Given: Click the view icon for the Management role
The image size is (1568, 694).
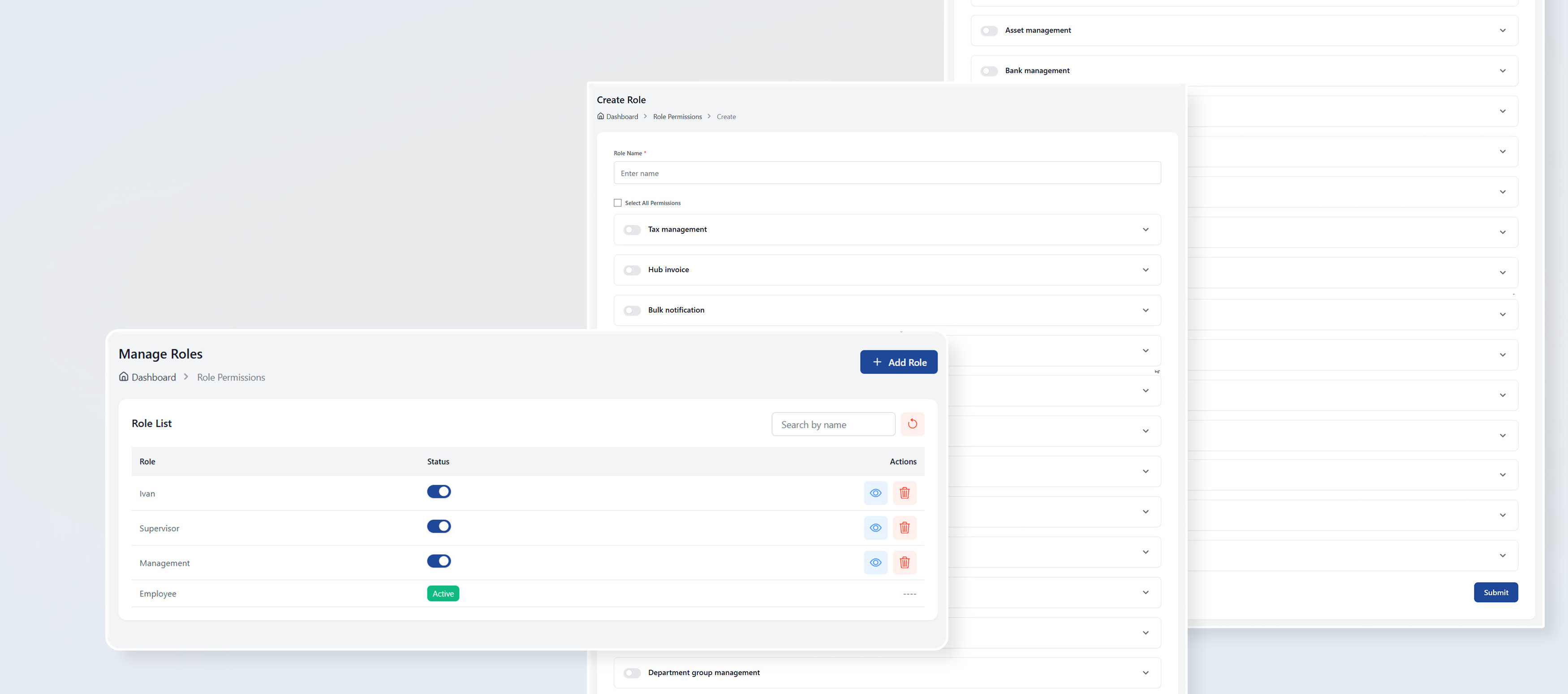Looking at the screenshot, I should click(875, 563).
